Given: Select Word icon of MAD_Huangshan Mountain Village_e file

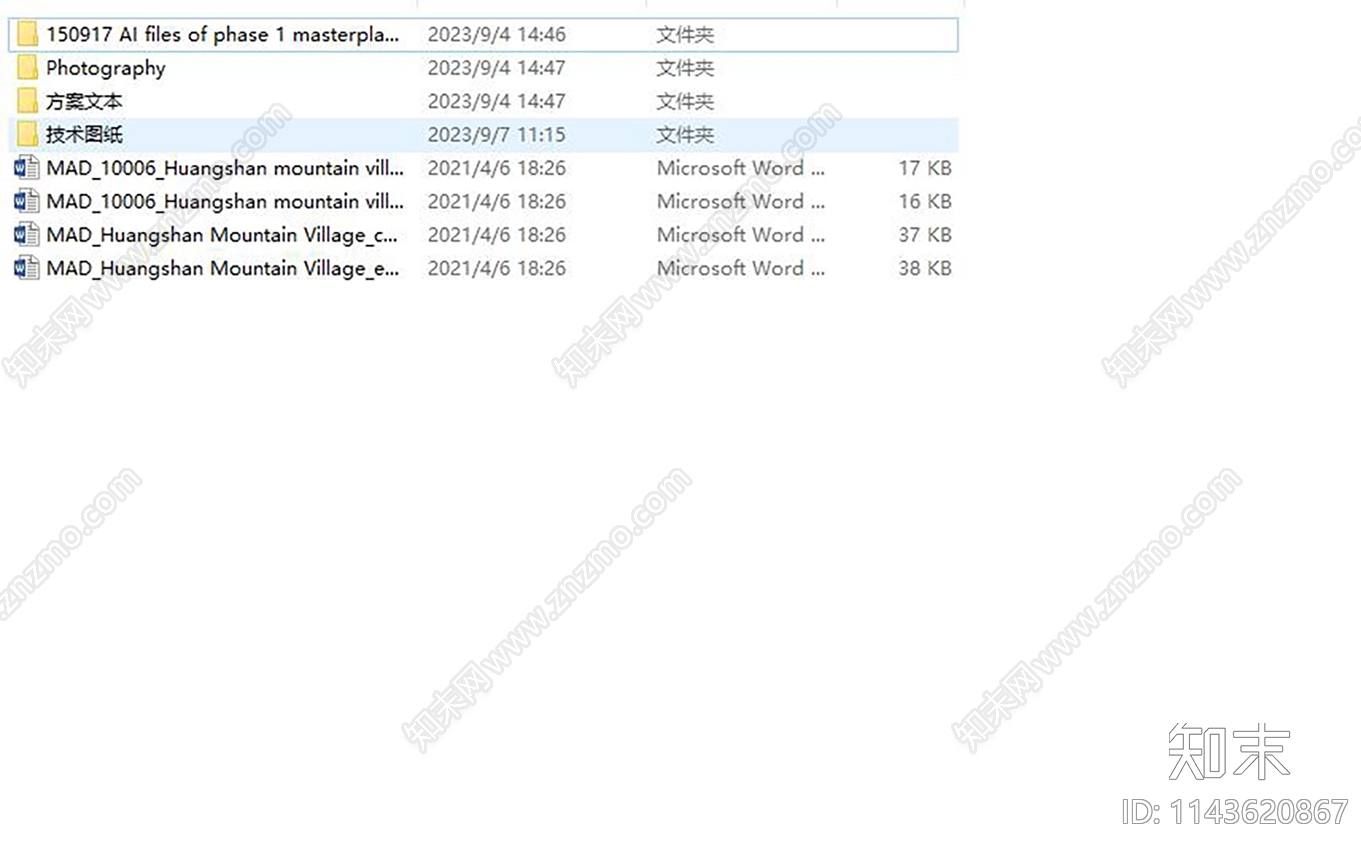Looking at the screenshot, I should 27,268.
